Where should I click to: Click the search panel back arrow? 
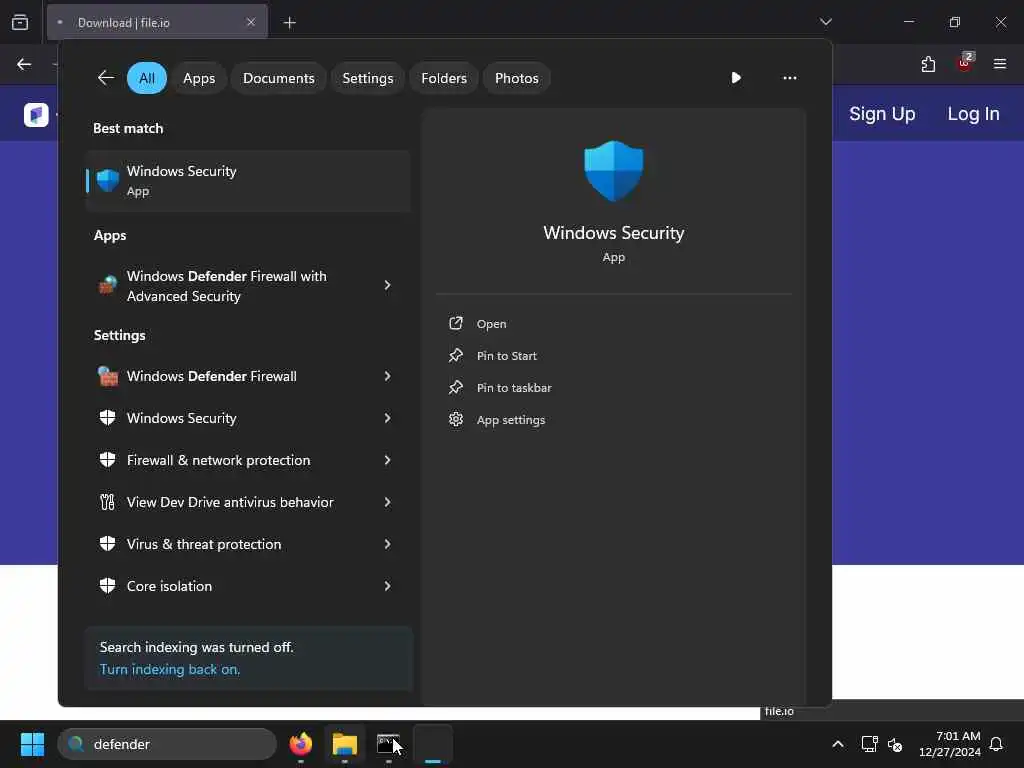[x=106, y=78]
